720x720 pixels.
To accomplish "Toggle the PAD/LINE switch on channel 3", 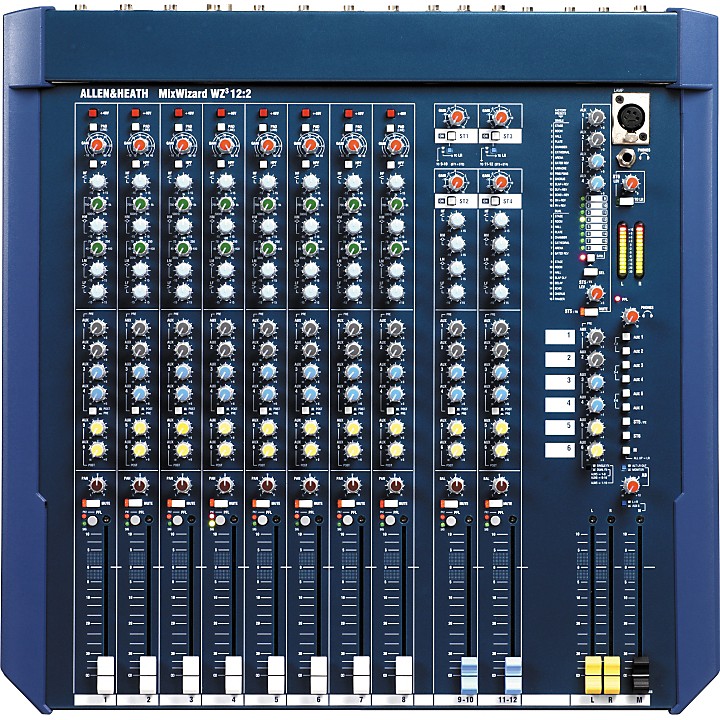I will pyautogui.click(x=178, y=127).
